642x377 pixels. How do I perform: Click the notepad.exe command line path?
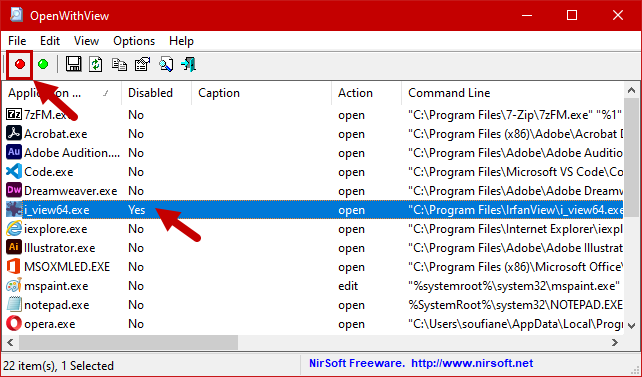[515, 305]
